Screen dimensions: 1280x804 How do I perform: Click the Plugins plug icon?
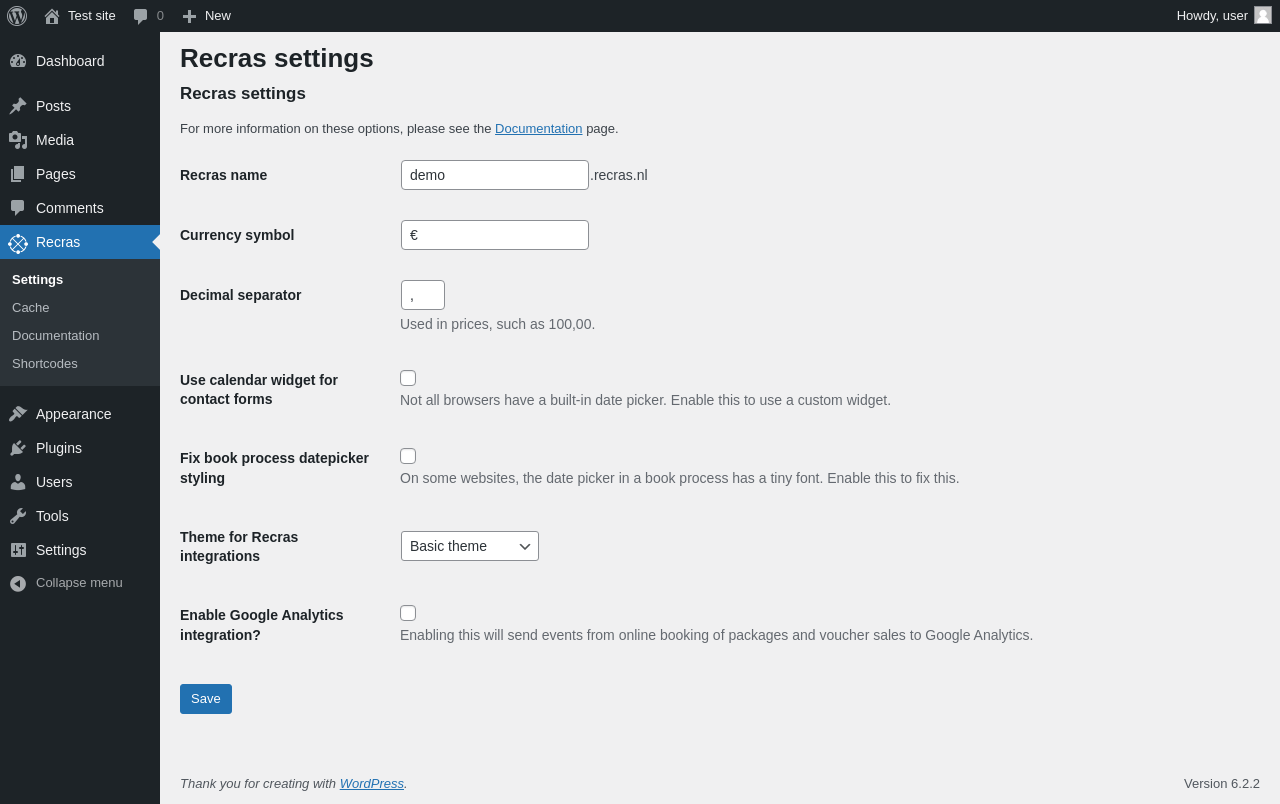tap(18, 448)
